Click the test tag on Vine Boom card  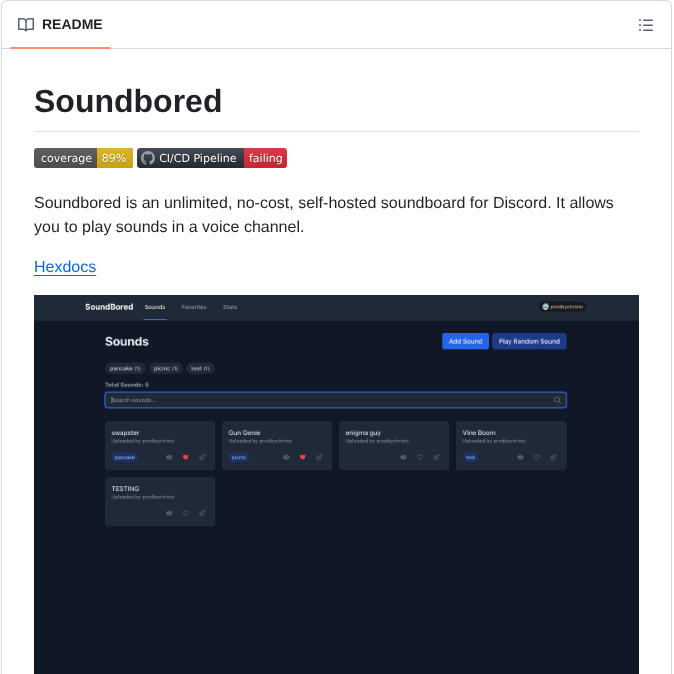pos(470,457)
